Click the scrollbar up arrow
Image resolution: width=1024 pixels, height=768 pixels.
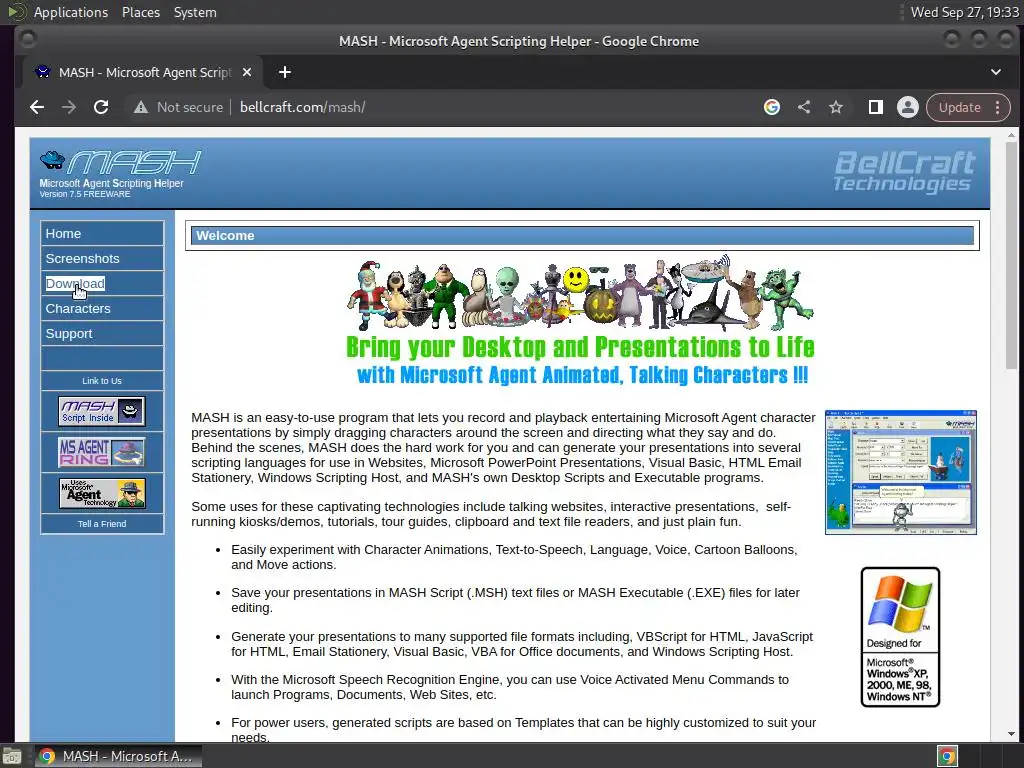(1011, 135)
